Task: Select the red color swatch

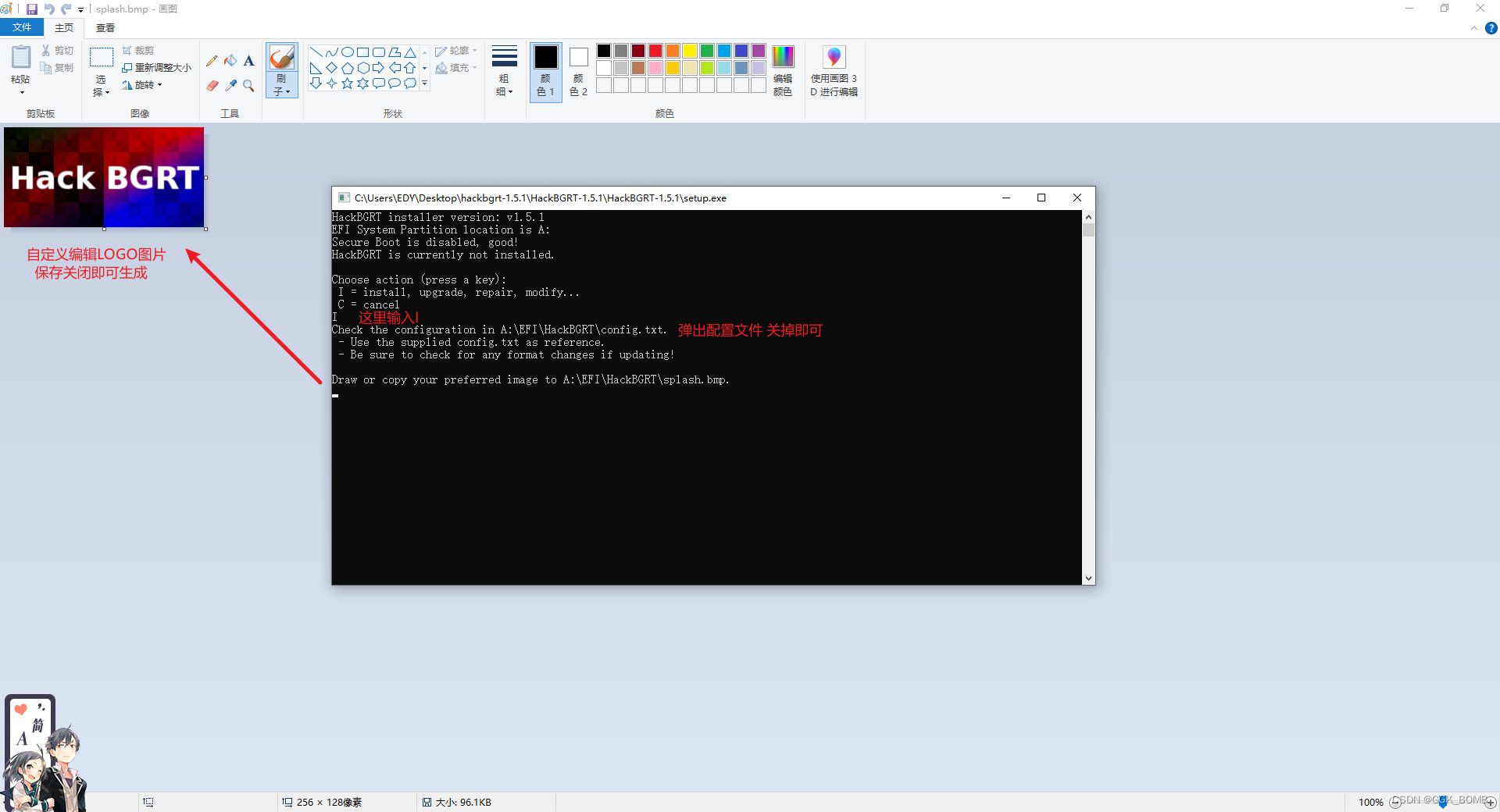Action: (655, 50)
